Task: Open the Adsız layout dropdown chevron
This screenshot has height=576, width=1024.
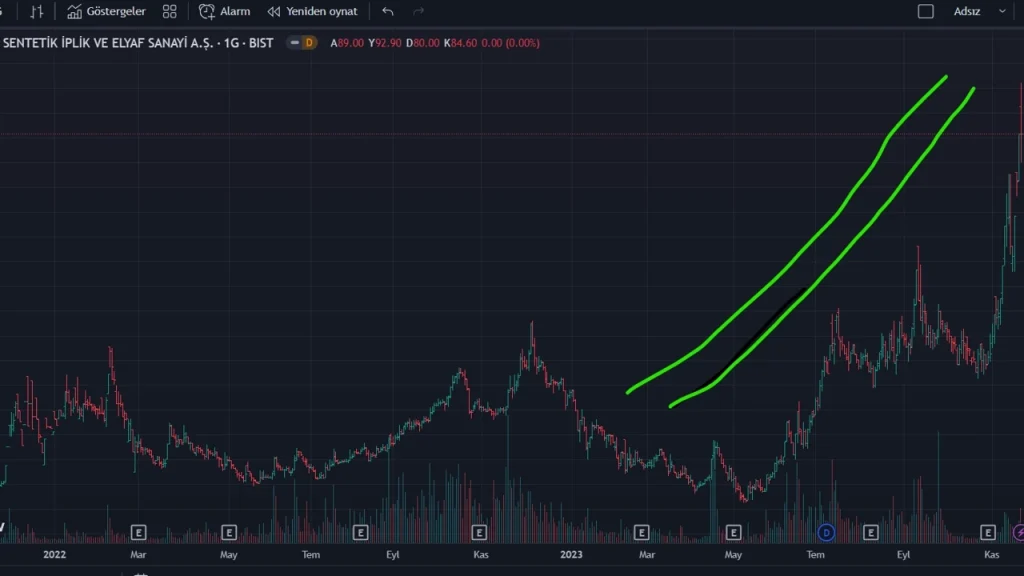Action: [x=1001, y=11]
